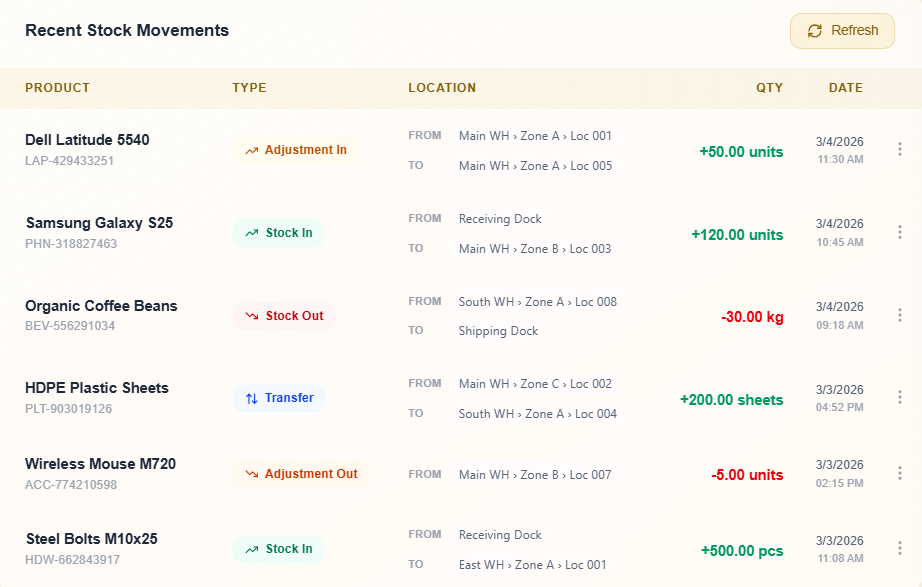Open more options for Wireless Mouse M720 row
The width and height of the screenshot is (922, 587).
click(x=900, y=473)
